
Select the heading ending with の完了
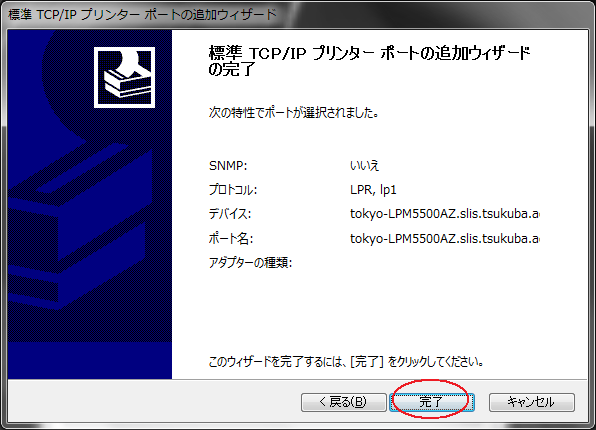369,61
